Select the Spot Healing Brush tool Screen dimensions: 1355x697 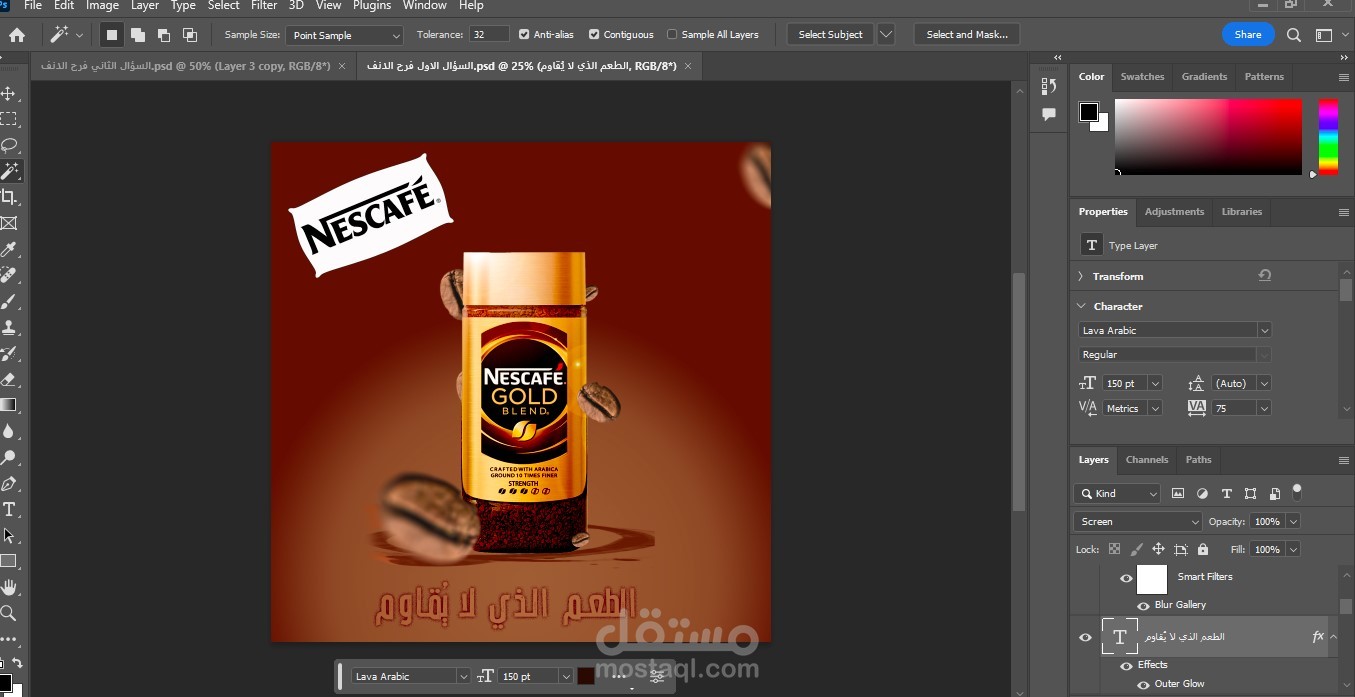pyautogui.click(x=9, y=275)
